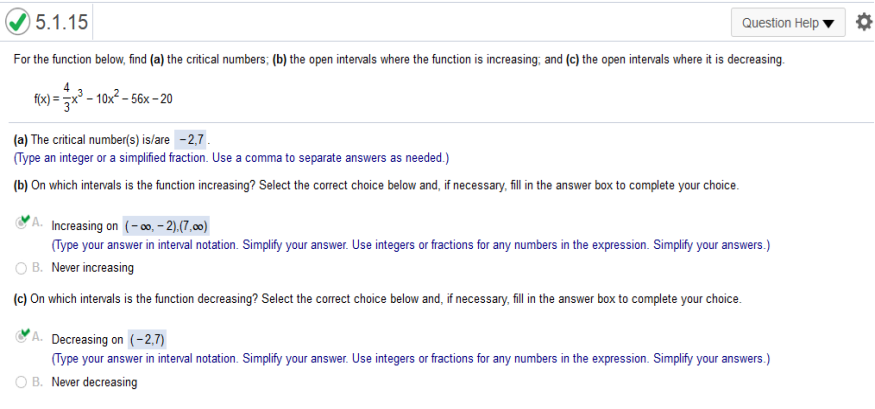Viewport: 875px width, 409px height.
Task: Select option B Never increasing
Action: point(21,268)
